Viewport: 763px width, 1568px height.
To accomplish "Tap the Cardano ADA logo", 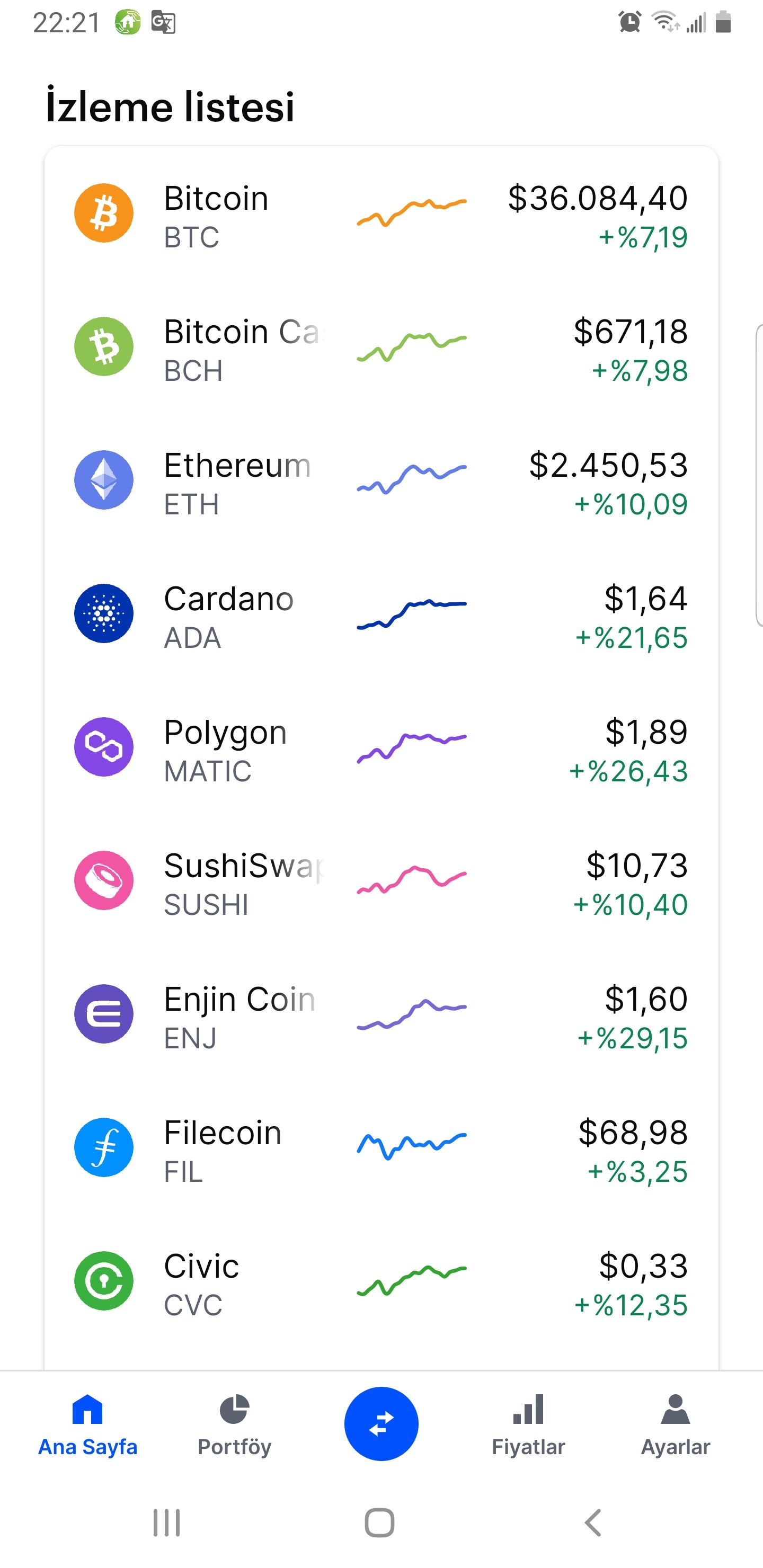I will pos(103,613).
